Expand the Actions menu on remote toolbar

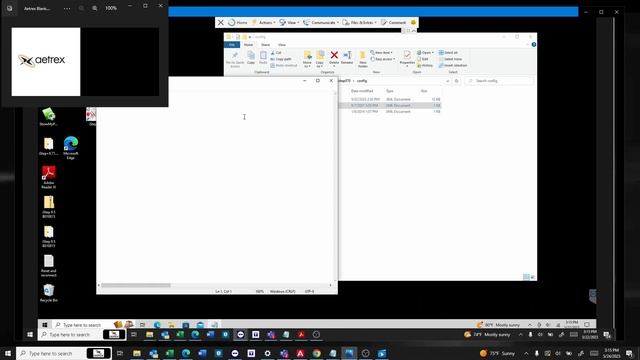264,22
